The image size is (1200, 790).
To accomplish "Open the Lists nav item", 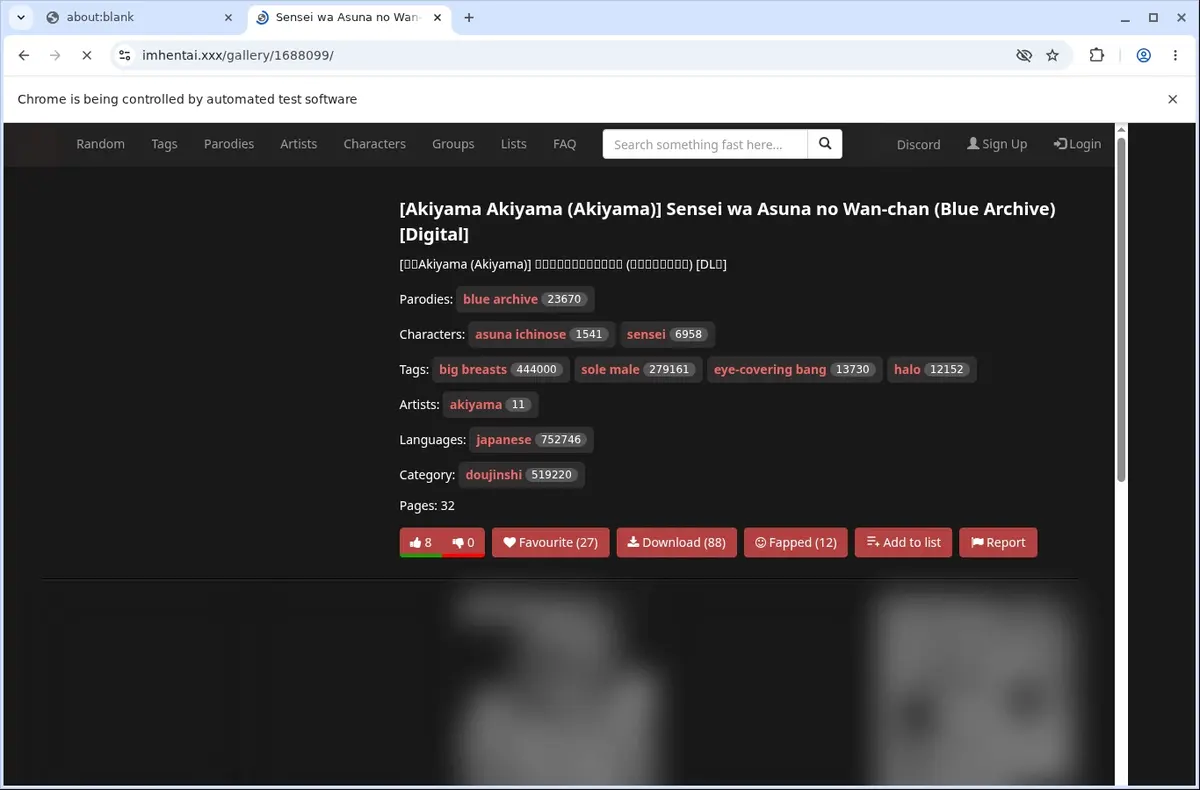I will point(513,144).
